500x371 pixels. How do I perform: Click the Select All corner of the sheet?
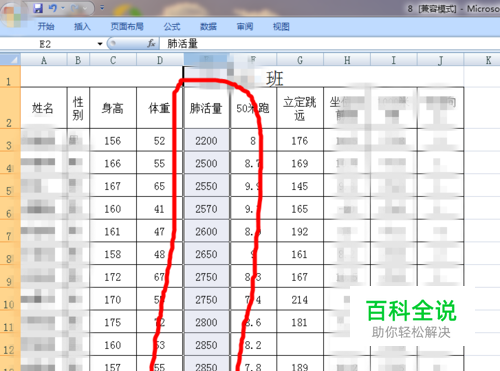click(10, 60)
